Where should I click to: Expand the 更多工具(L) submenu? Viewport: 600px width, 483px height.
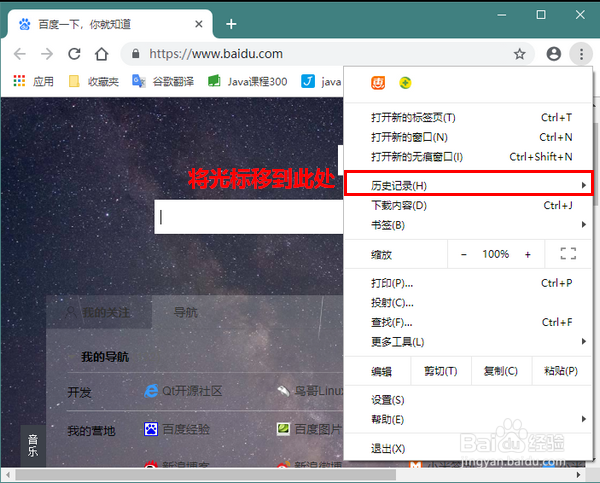tap(468, 342)
